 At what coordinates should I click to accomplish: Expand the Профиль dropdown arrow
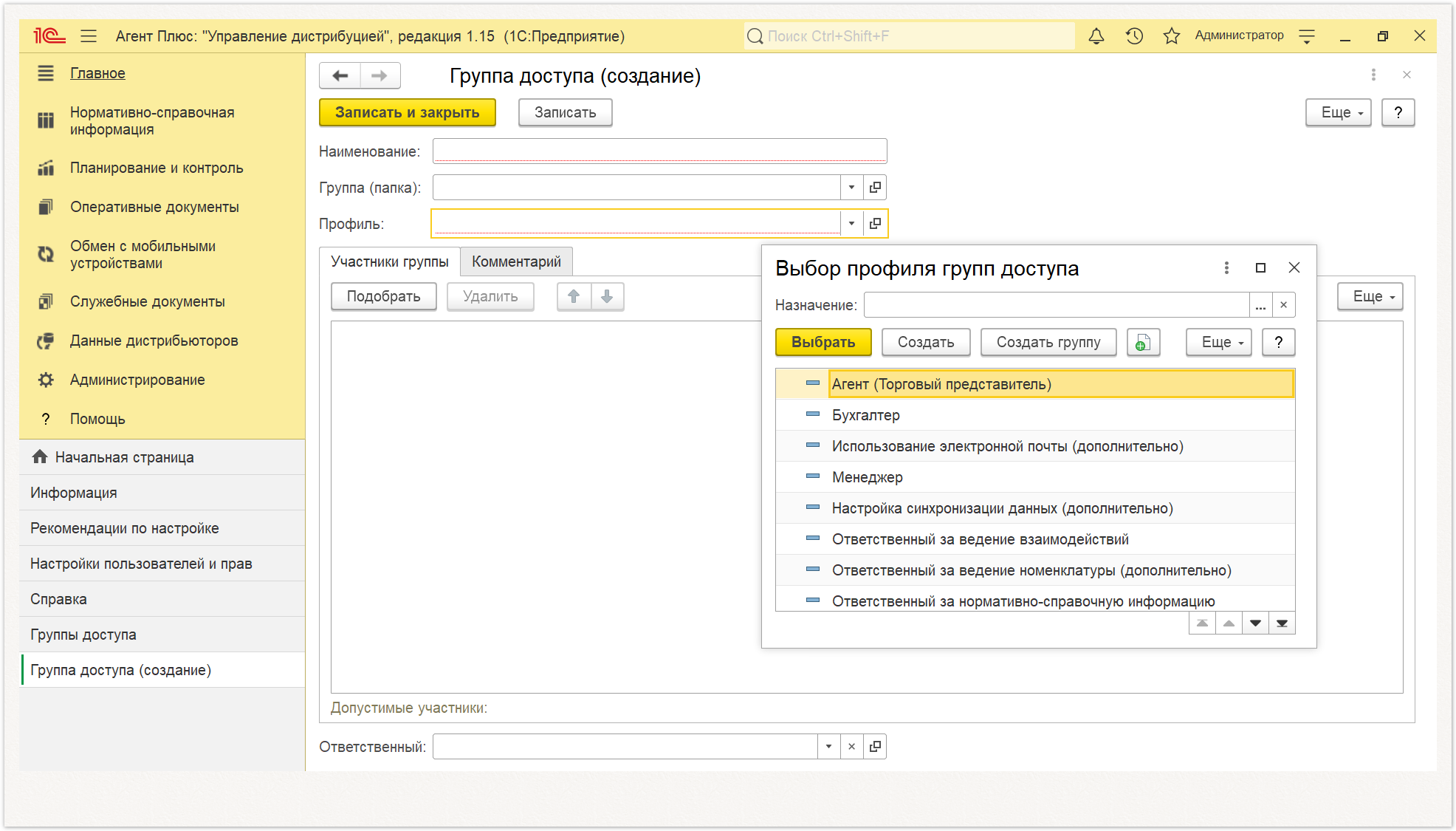pyautogui.click(x=851, y=223)
